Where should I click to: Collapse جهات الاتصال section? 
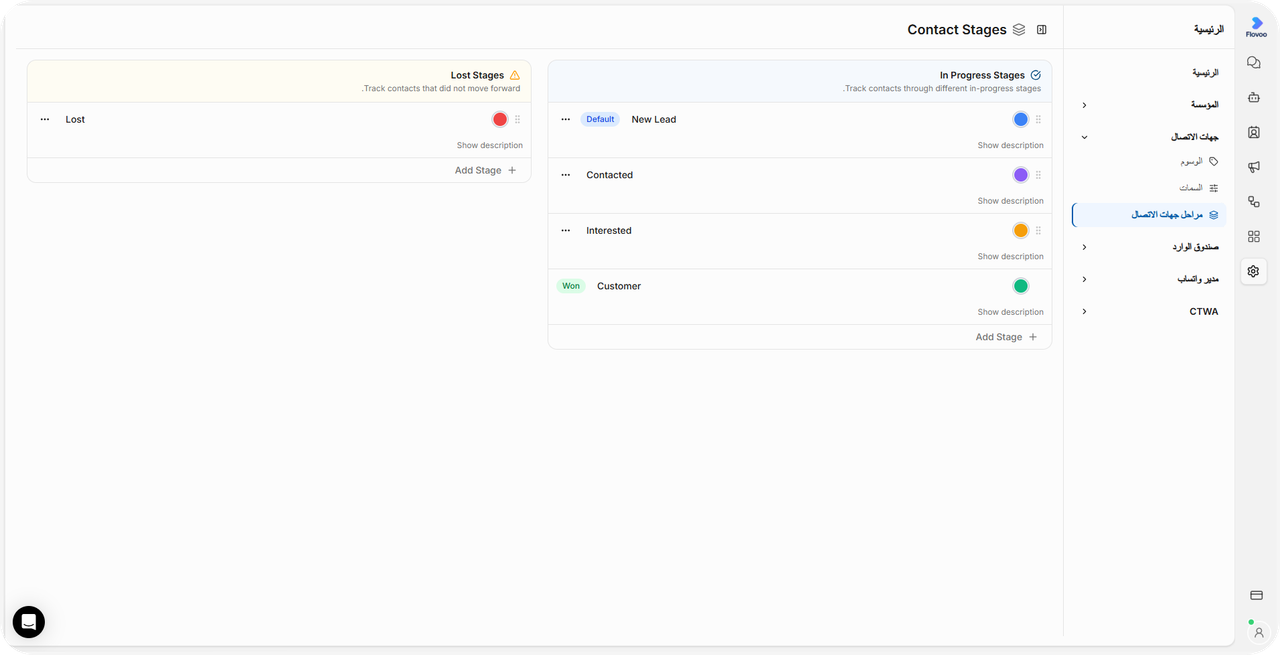(1084, 137)
